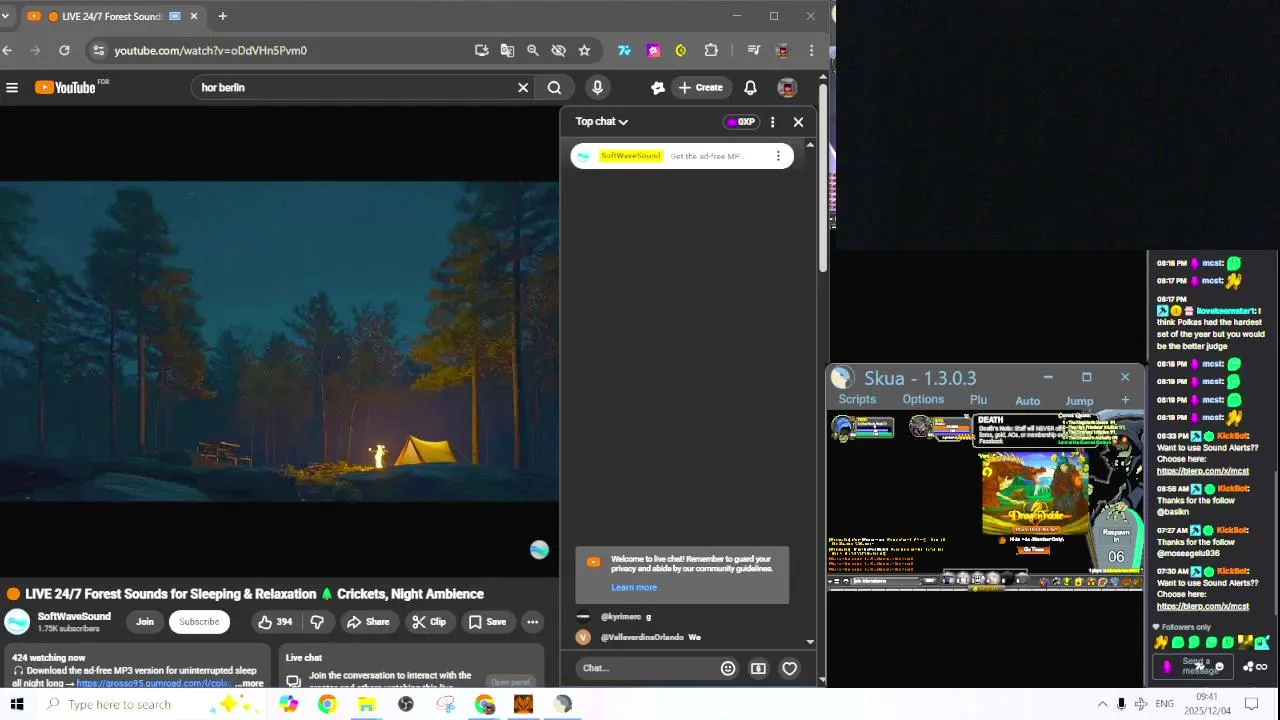Open the media controls playlist icon in Chrome
1280x720 pixels.
click(754, 50)
